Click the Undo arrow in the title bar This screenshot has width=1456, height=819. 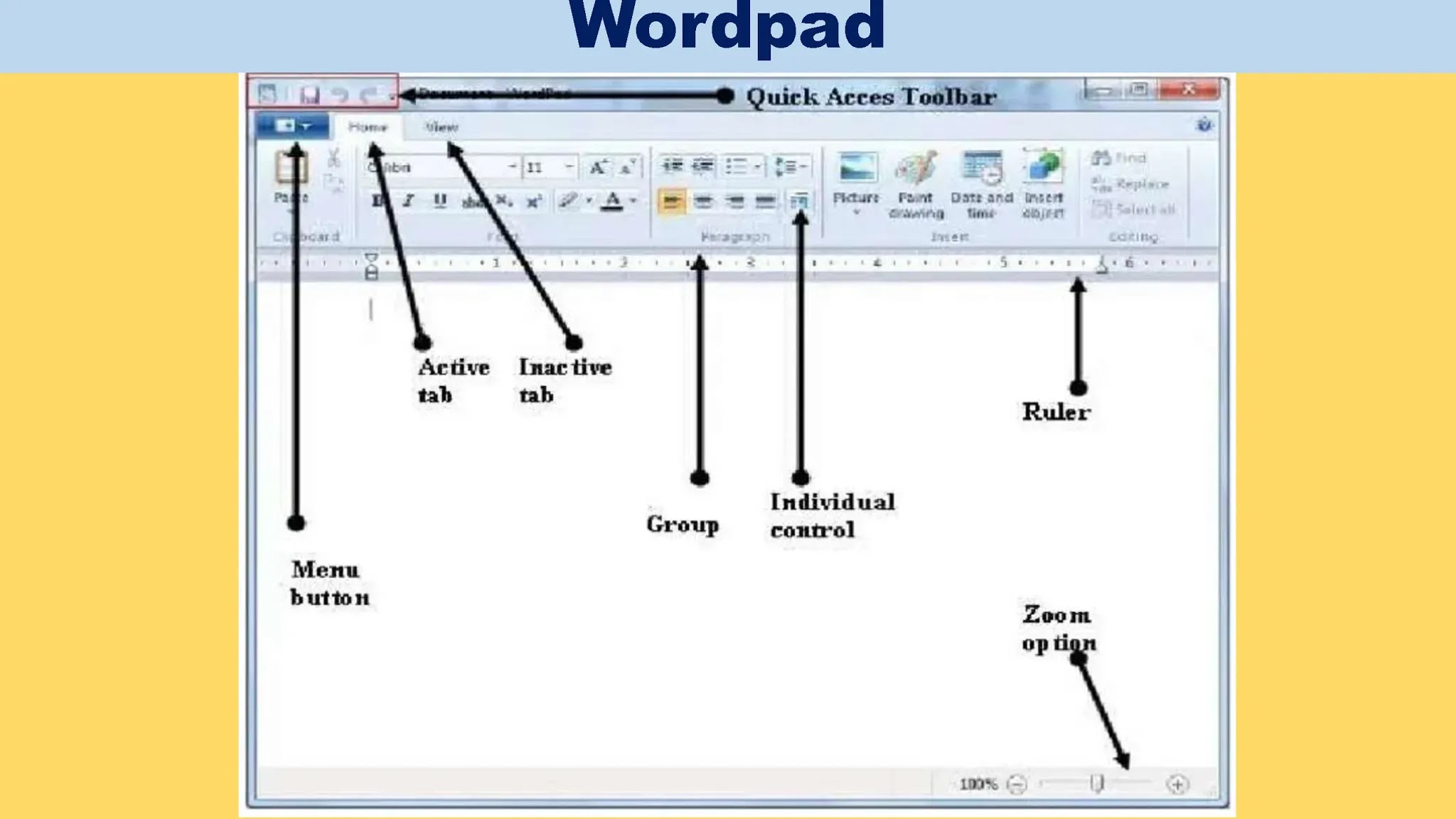(340, 95)
